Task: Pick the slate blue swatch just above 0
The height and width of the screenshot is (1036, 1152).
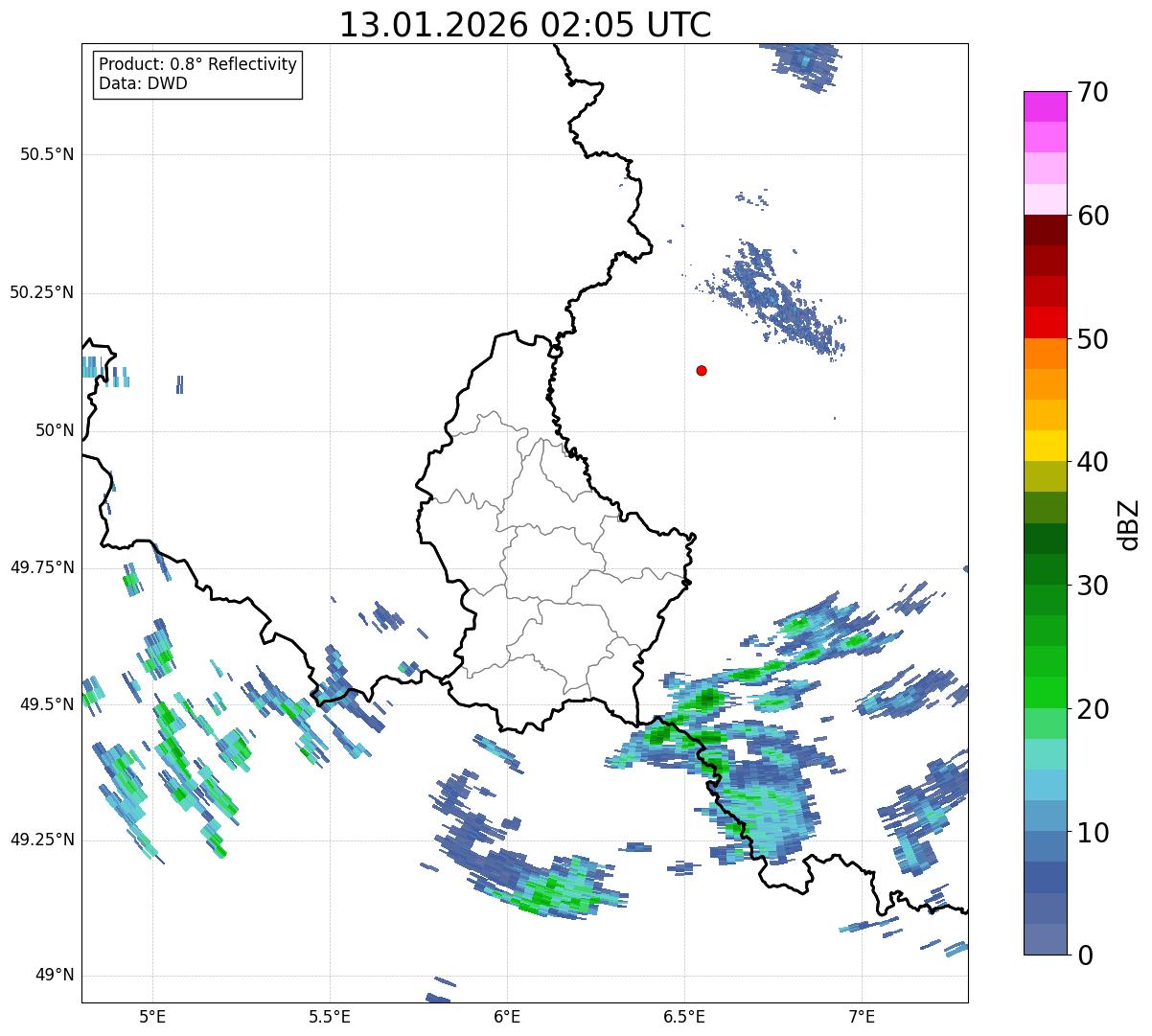Action: [1045, 939]
